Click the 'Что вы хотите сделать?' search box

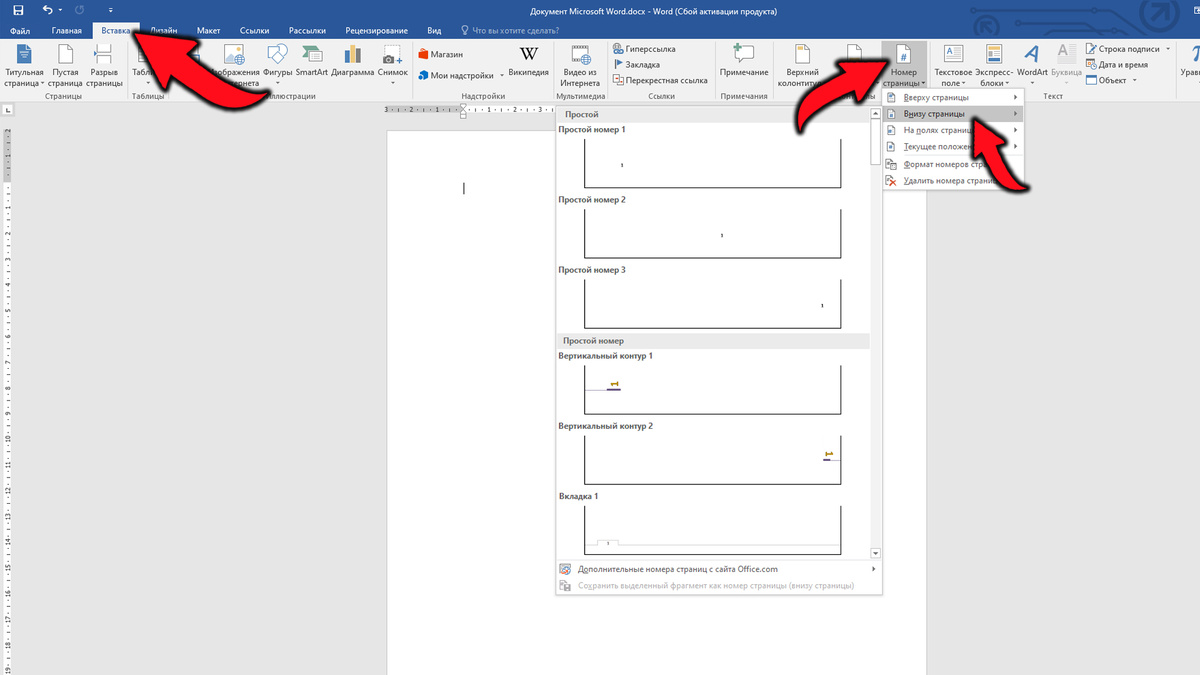point(515,31)
